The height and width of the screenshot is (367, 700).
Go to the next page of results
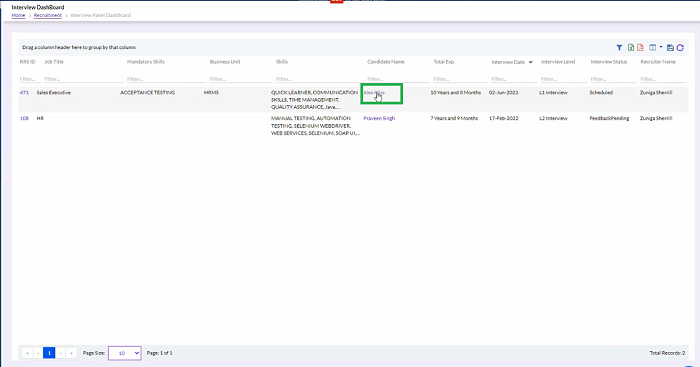click(60, 353)
